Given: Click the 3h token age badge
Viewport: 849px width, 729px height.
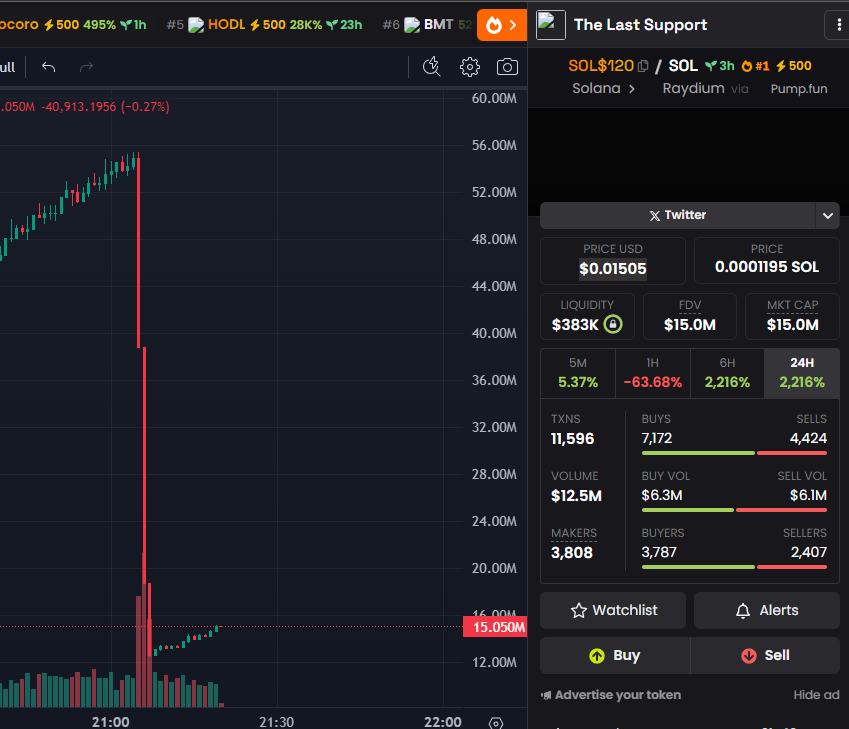Looking at the screenshot, I should pyautogui.click(x=720, y=66).
